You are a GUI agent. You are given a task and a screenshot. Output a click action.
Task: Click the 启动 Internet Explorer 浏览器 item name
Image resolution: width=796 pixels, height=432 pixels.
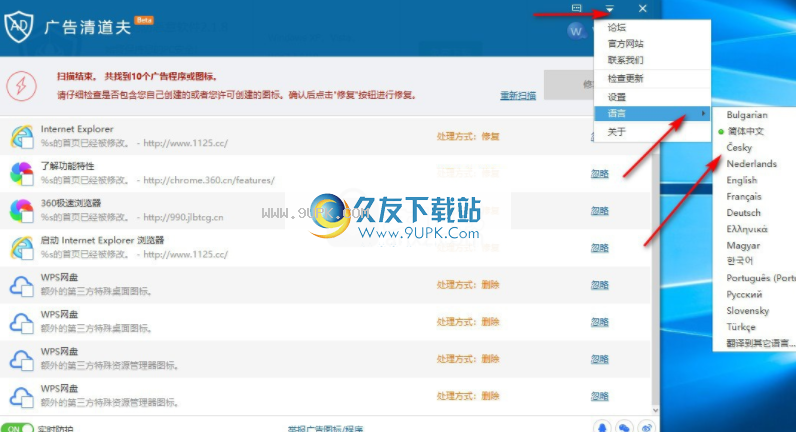[x=103, y=240]
